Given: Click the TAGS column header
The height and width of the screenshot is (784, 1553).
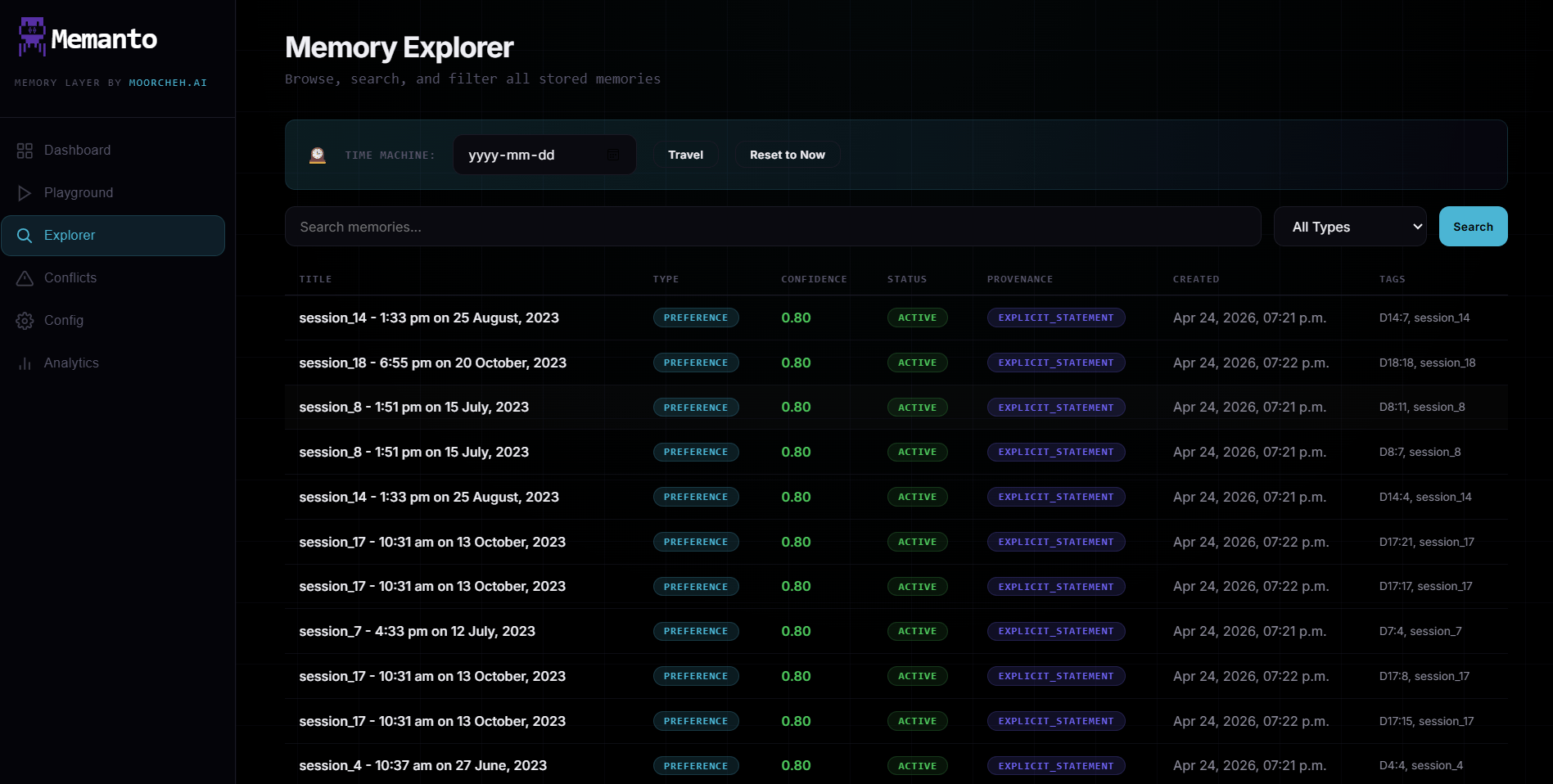Looking at the screenshot, I should pos(1392,279).
